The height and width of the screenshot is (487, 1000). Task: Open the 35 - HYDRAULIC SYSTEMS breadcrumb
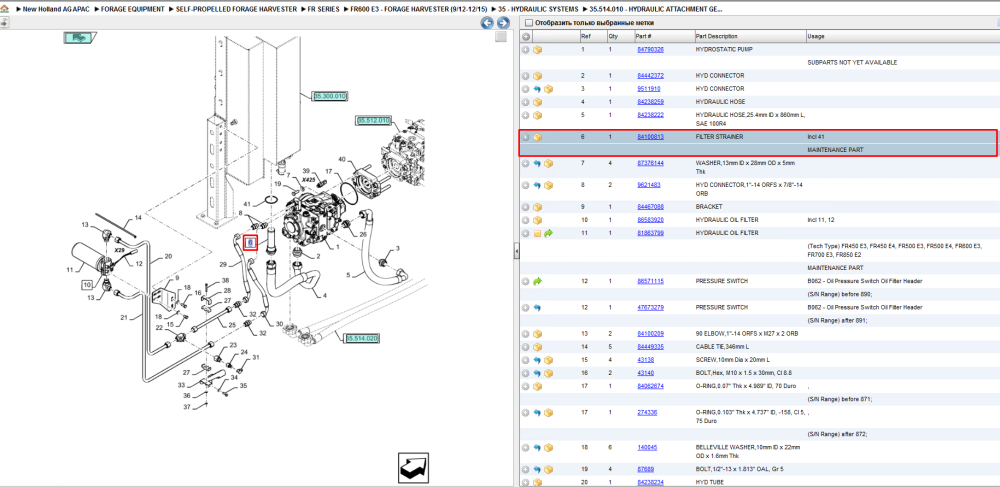point(539,10)
